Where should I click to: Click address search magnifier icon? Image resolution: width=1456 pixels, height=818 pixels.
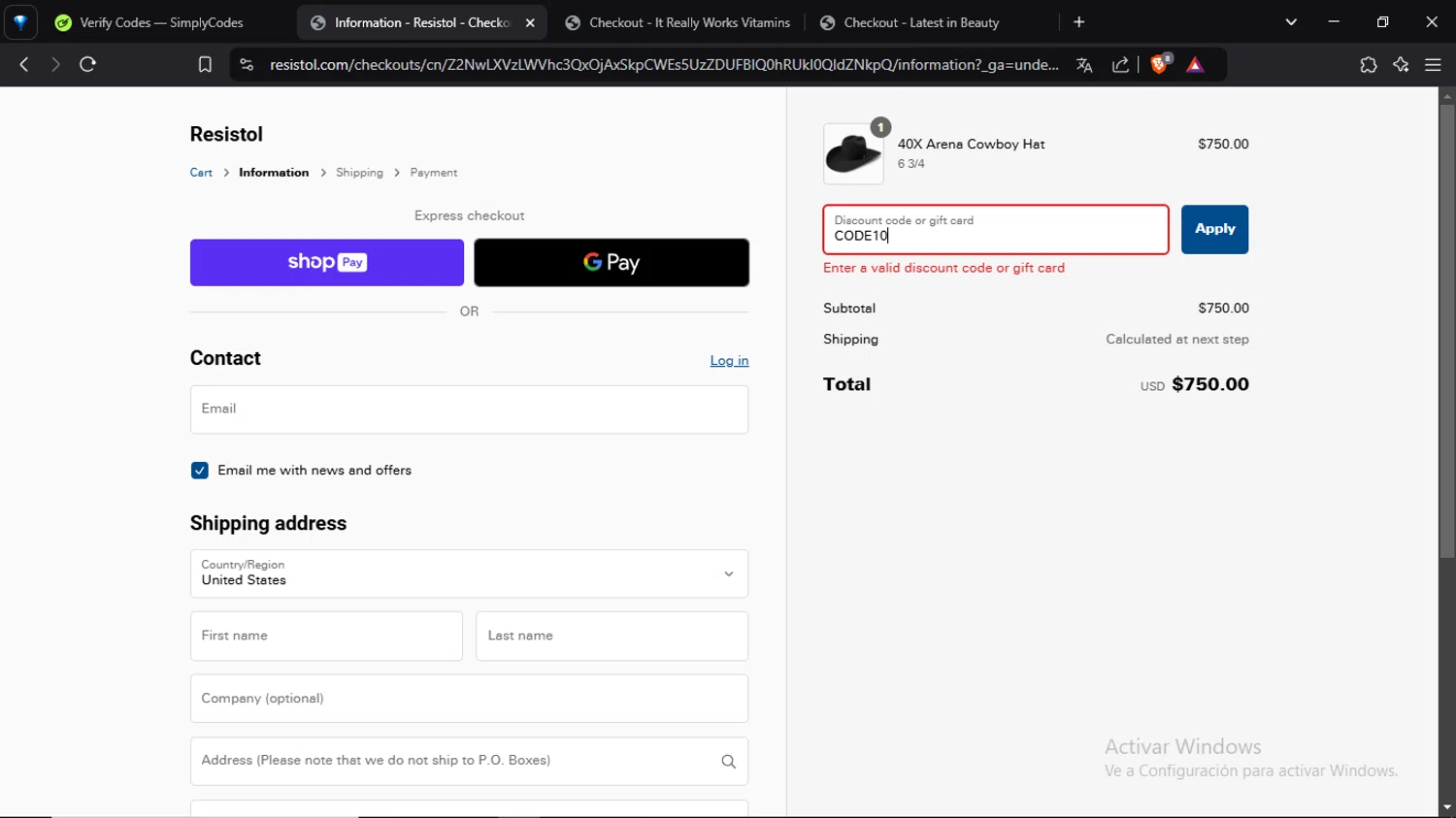click(729, 762)
